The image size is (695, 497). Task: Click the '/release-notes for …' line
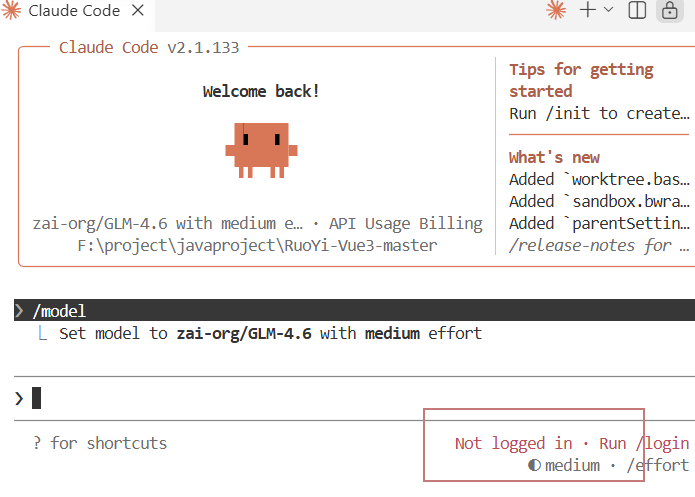tap(599, 245)
